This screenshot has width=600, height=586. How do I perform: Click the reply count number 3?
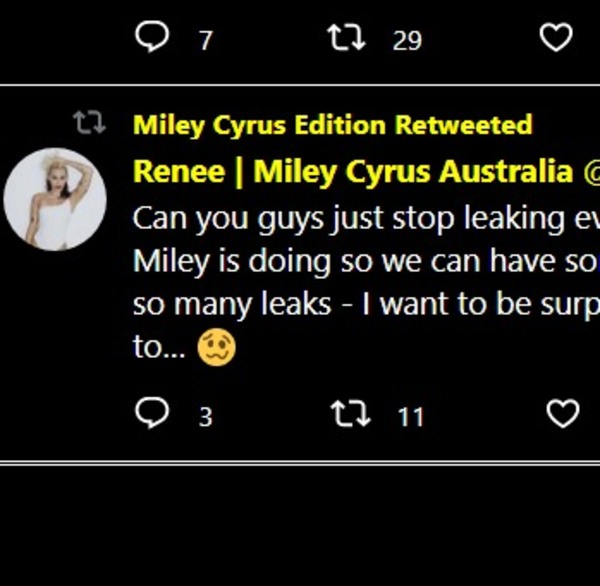pos(205,416)
